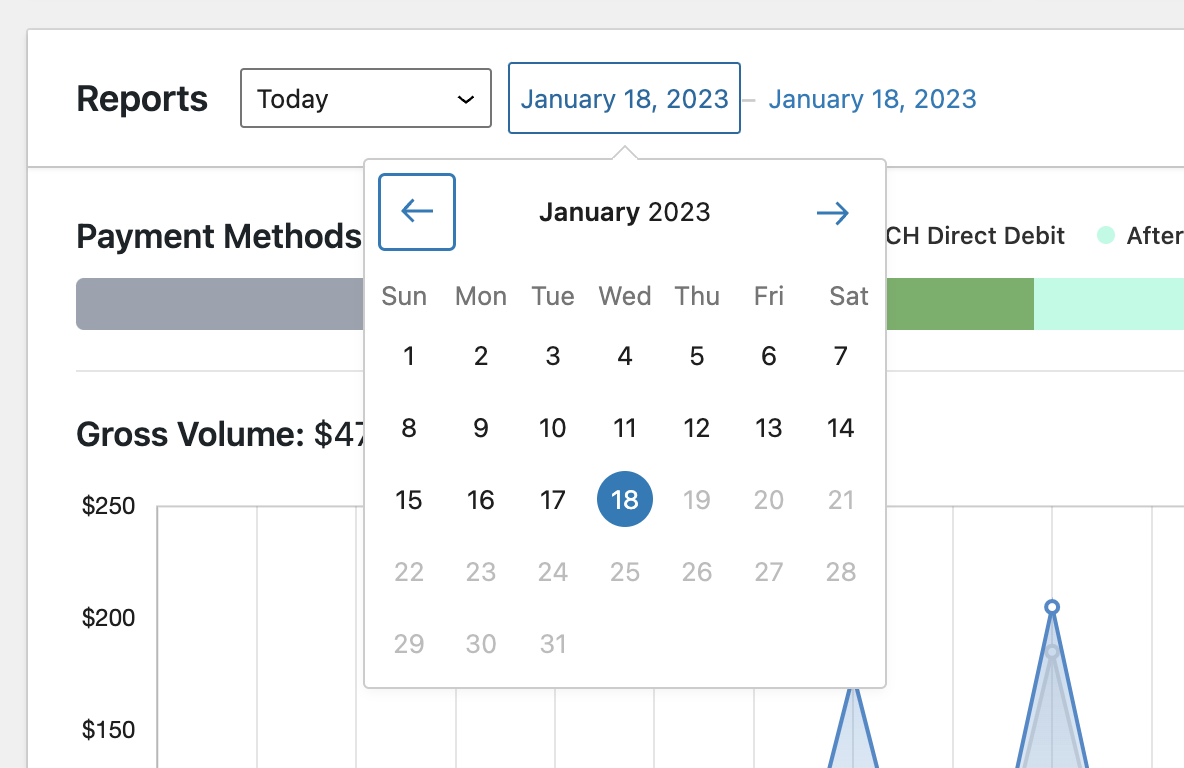Screen dimensions: 1184x768
Task: Select January 17 in the date picker
Action: tap(552, 499)
